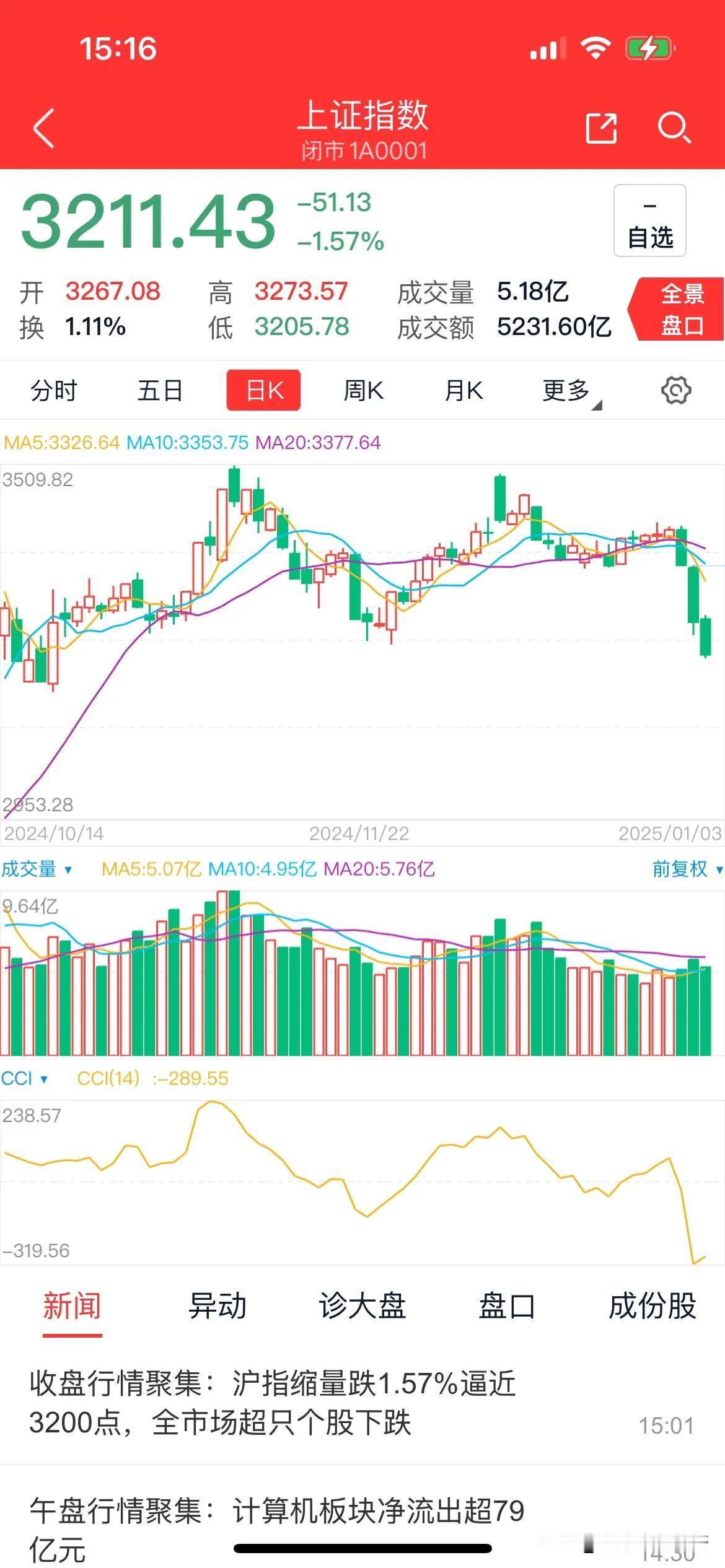725x1568 pixels.
Task: Tap the 2025/01/03 date label
Action: coord(670,833)
